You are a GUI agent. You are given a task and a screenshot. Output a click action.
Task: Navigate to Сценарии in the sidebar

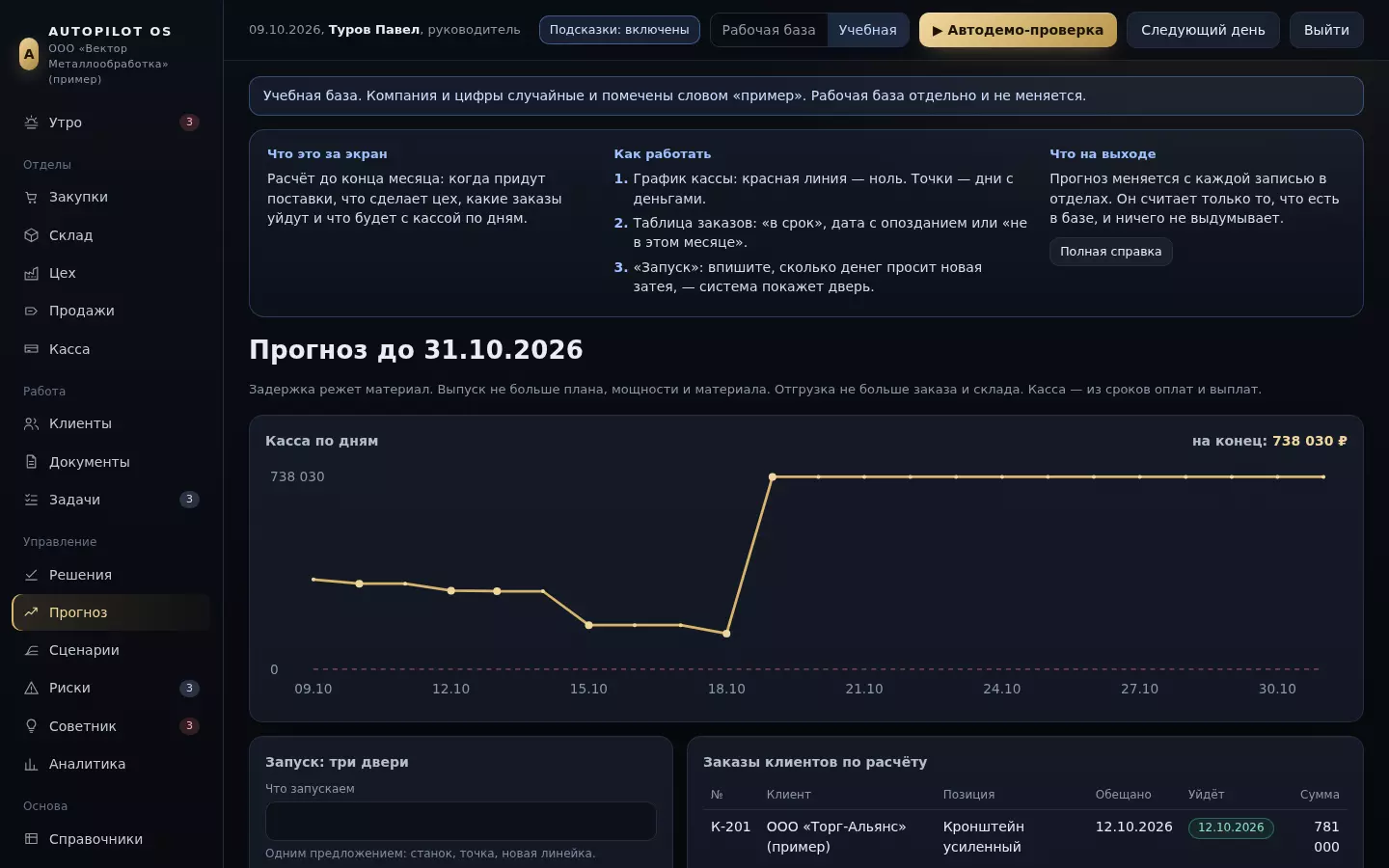tap(84, 650)
